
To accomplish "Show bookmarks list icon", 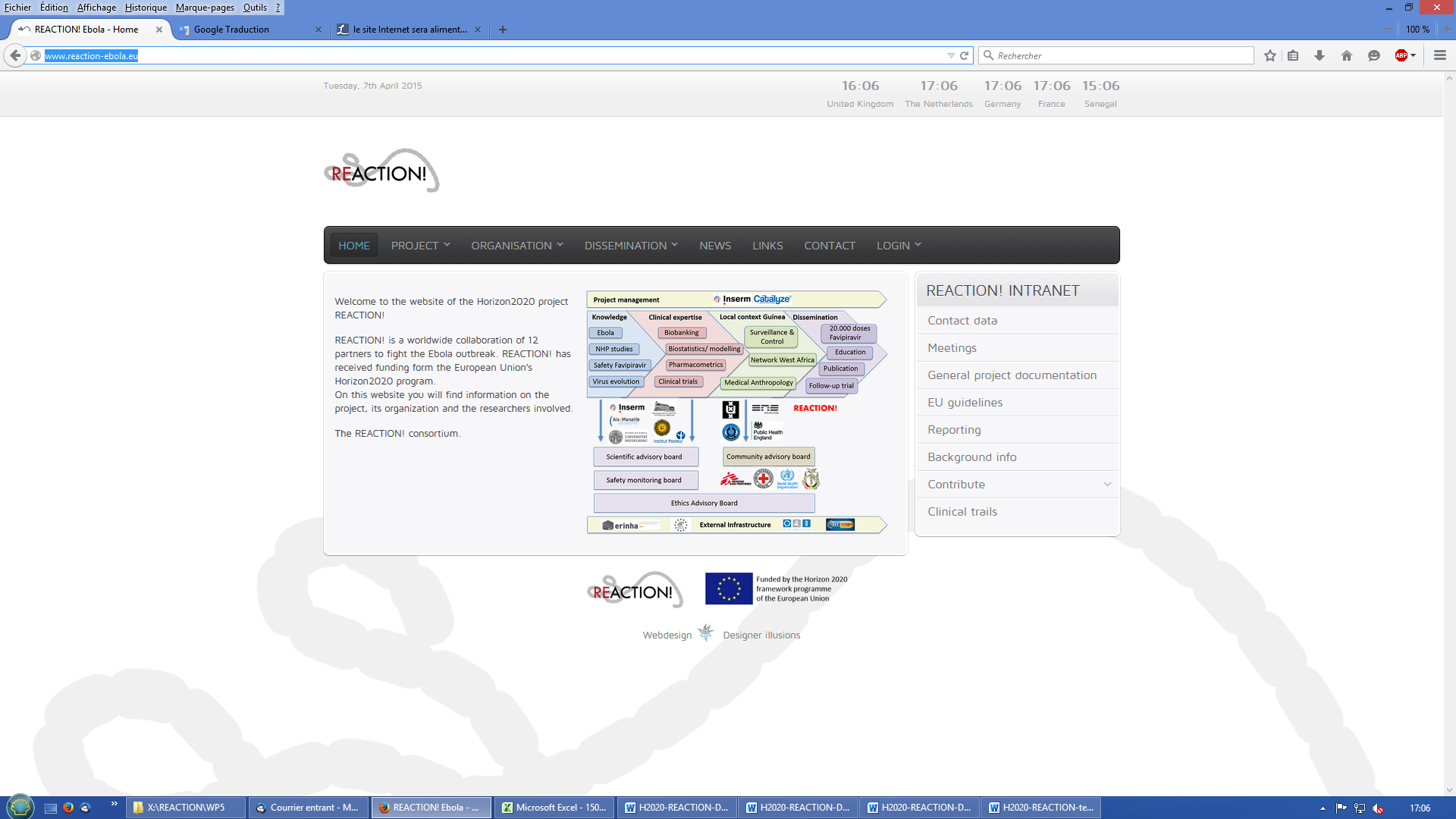I will click(1294, 55).
